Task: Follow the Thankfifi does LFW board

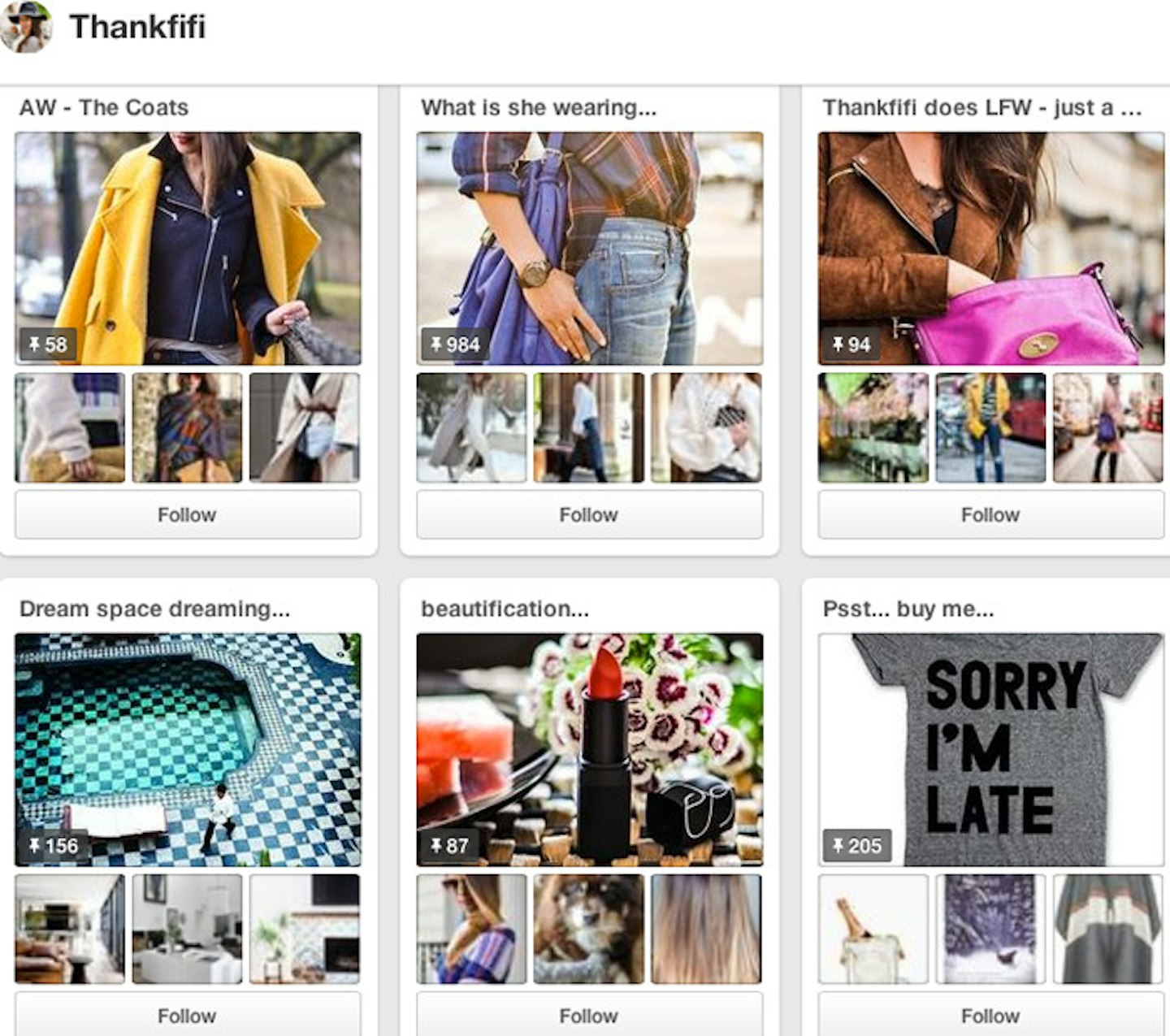Action: [x=991, y=514]
